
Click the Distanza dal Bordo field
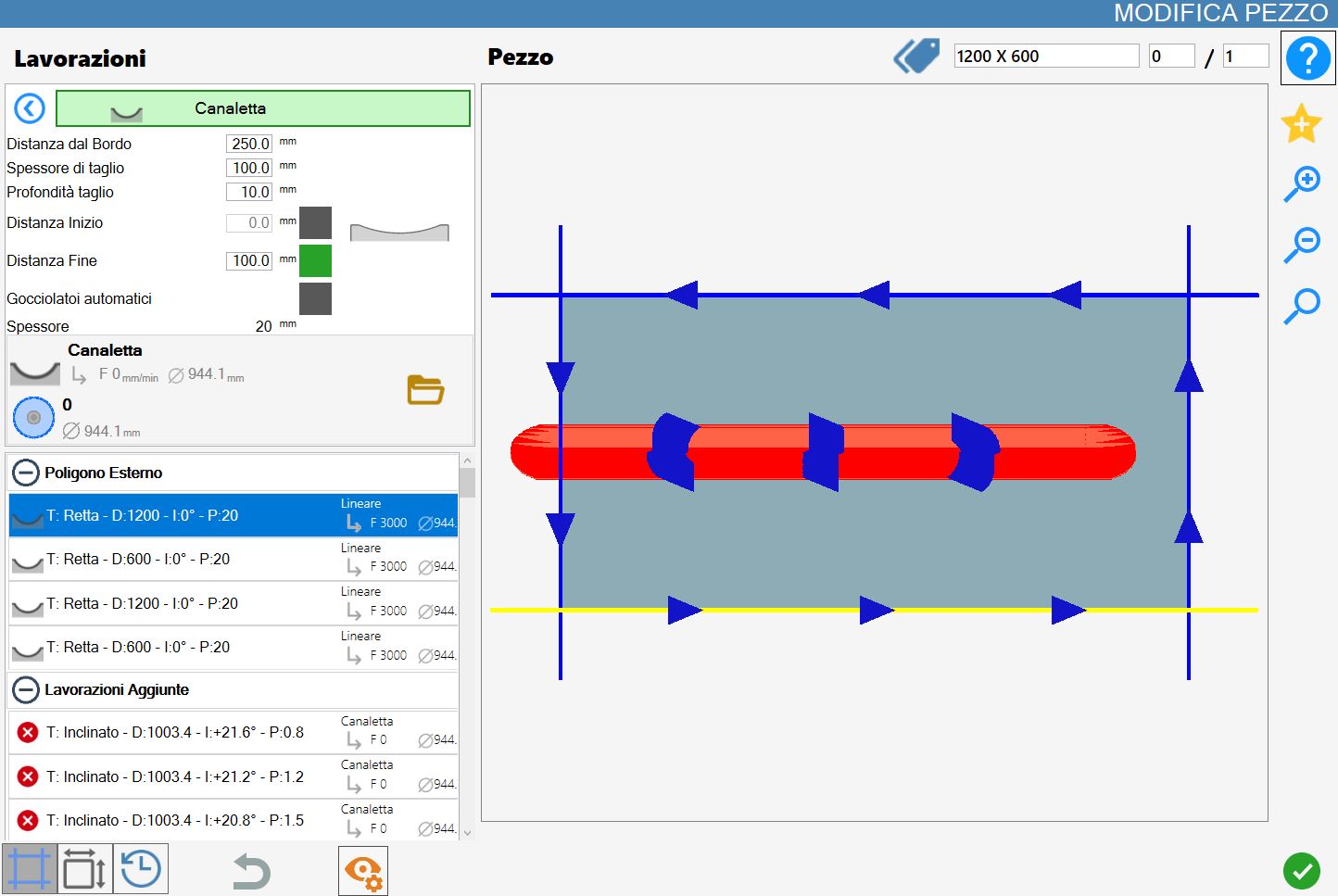coord(249,144)
